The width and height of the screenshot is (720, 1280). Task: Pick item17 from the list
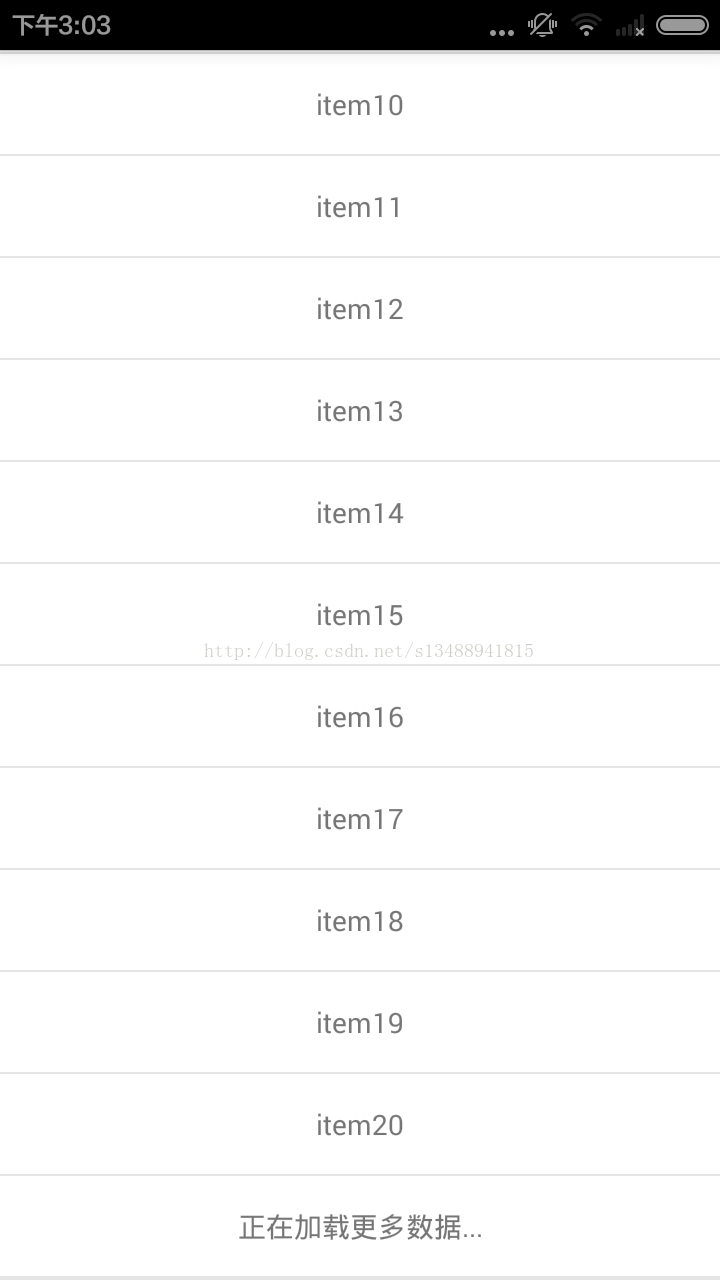360,818
